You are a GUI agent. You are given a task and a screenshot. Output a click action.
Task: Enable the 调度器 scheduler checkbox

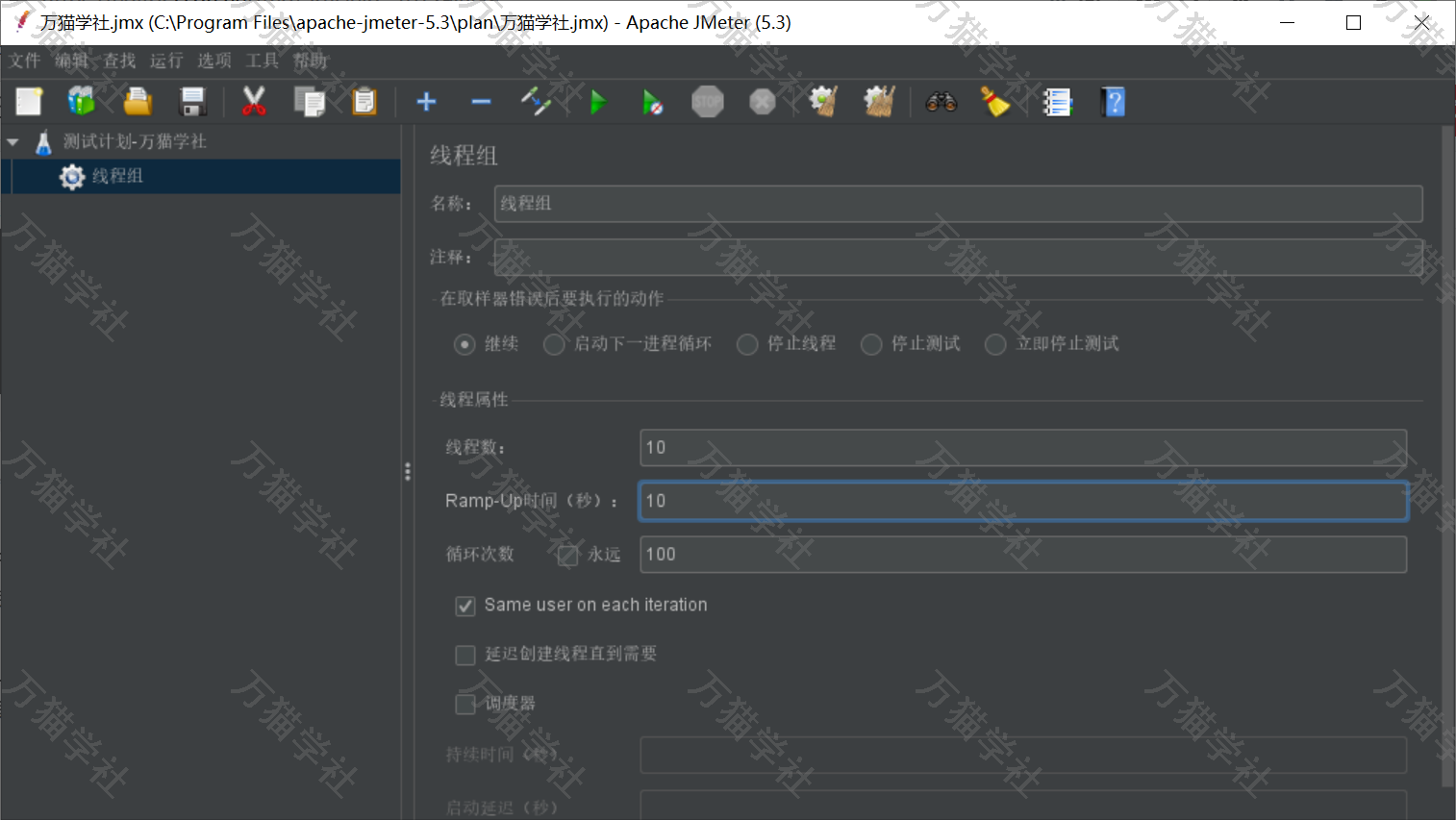tap(465, 704)
